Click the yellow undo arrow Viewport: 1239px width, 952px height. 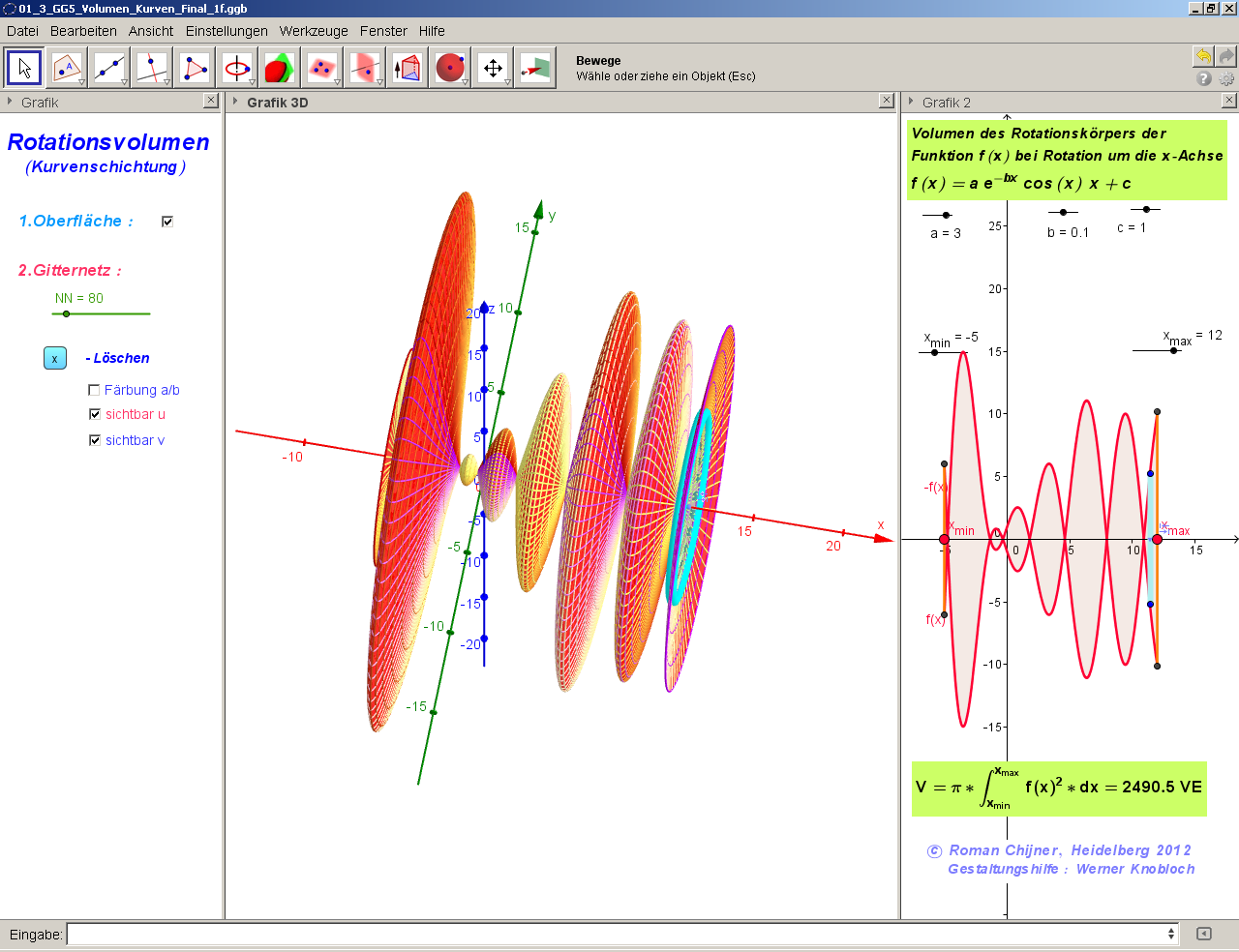click(x=1203, y=56)
